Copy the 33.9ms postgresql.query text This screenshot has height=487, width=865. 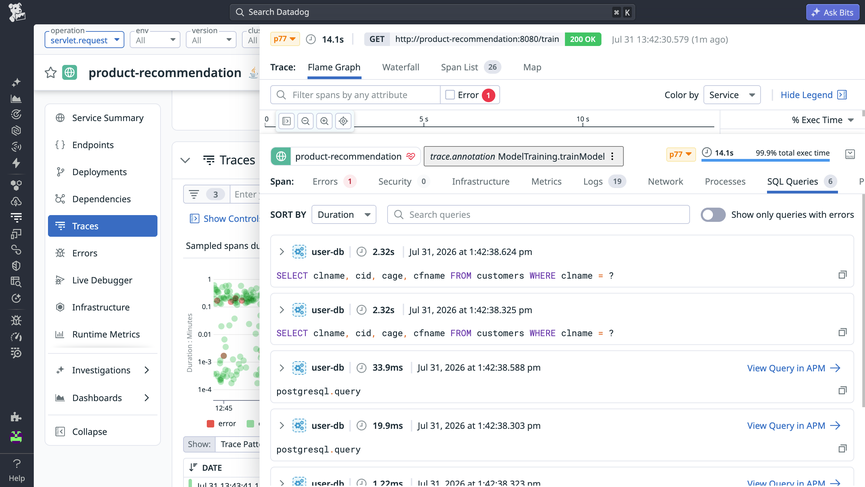pyautogui.click(x=842, y=390)
